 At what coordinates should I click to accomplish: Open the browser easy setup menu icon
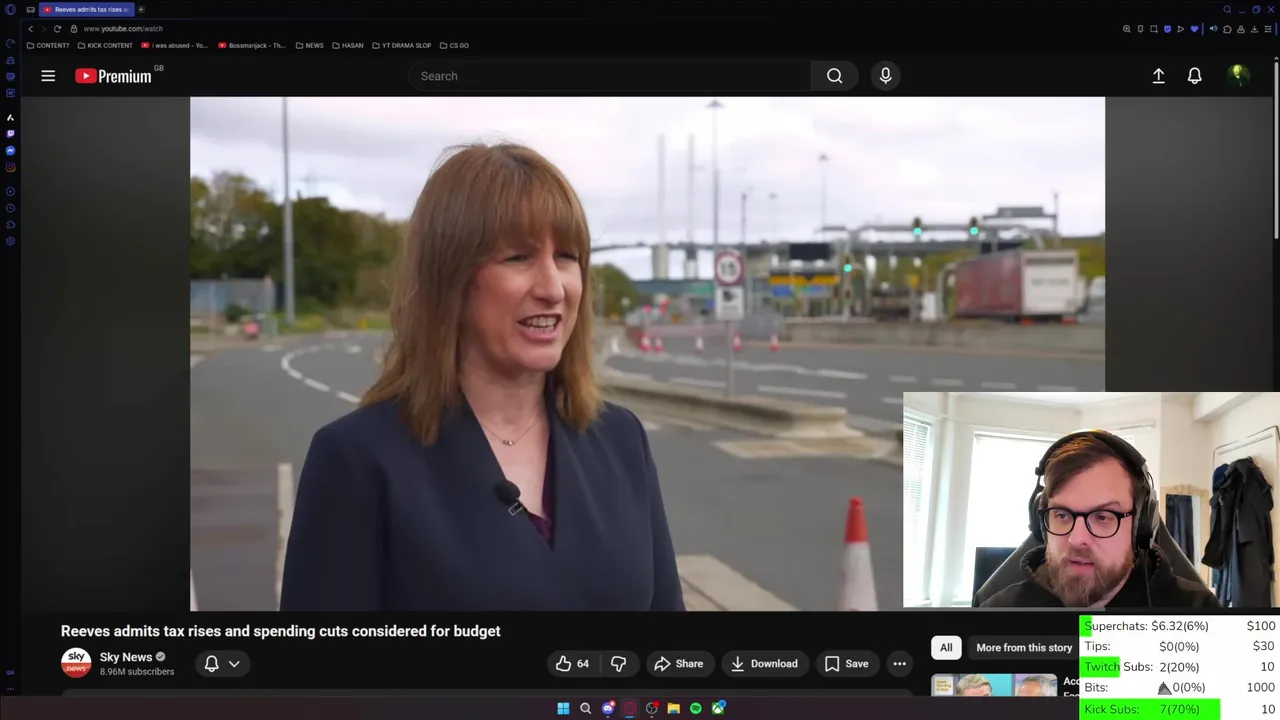(x=1268, y=29)
